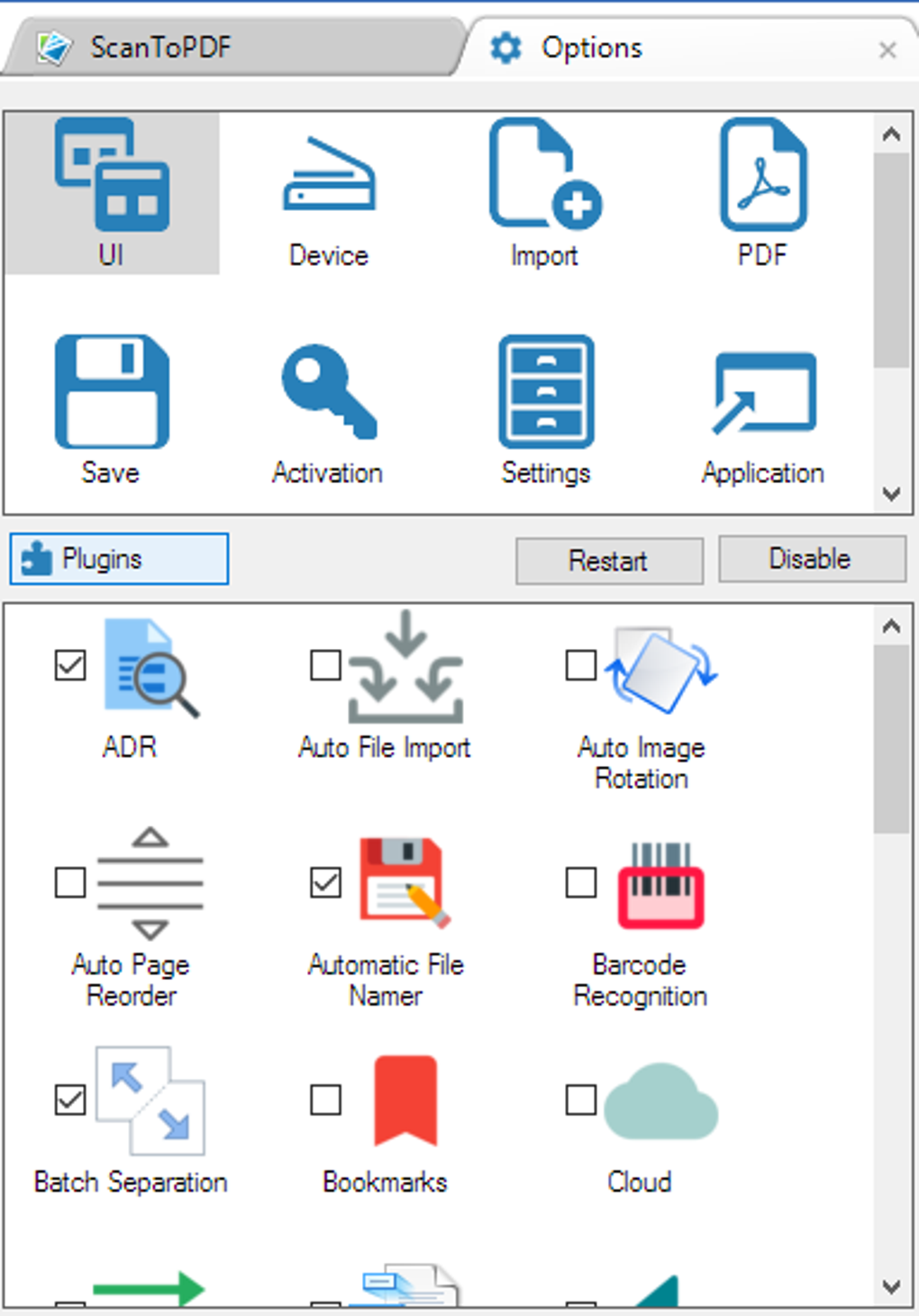Screen dimensions: 919x1316
Task: Select the Bookmarks plugin icon
Action: click(x=405, y=1101)
